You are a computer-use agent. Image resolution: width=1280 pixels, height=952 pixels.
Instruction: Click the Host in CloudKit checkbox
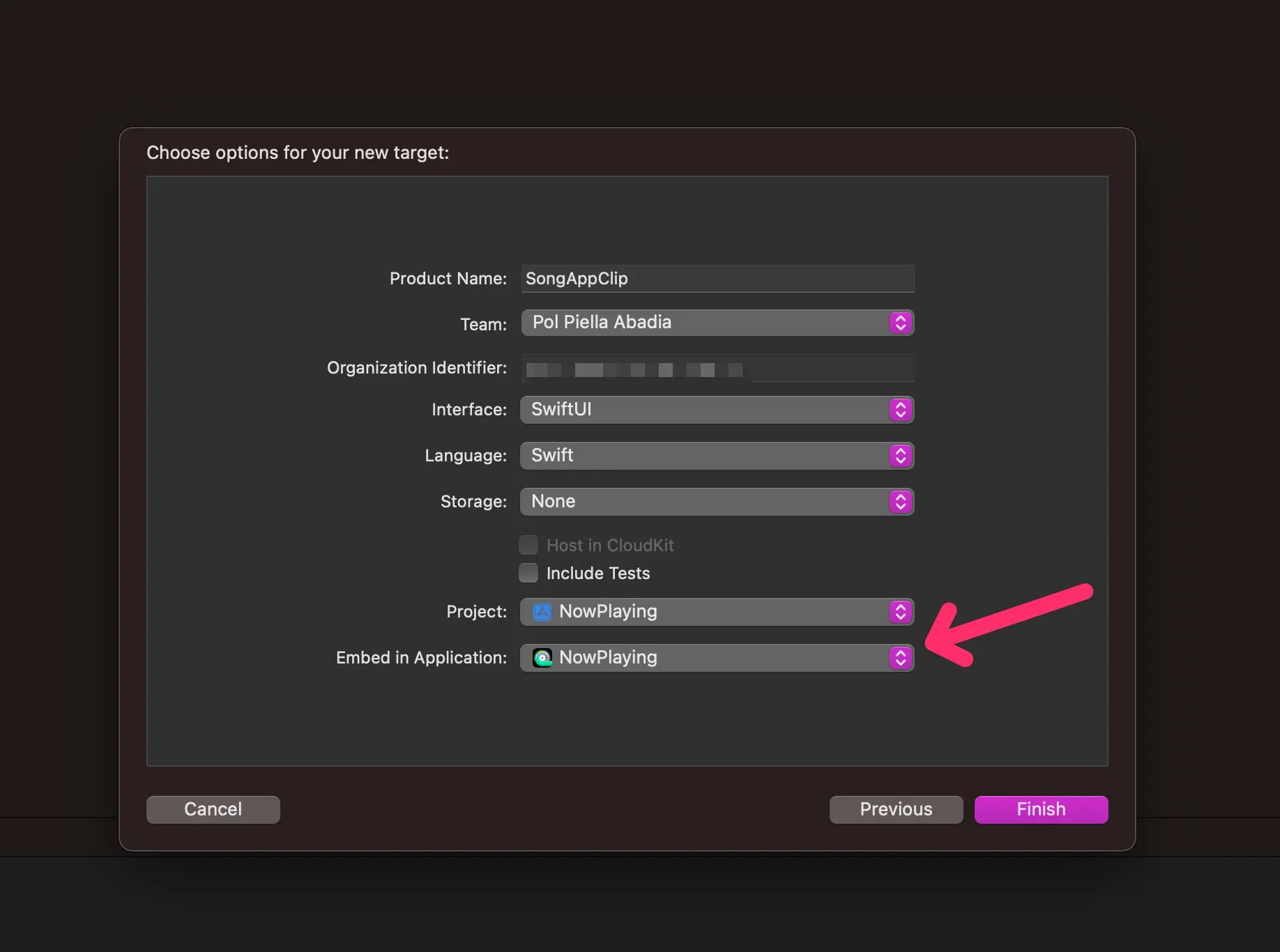pos(528,544)
